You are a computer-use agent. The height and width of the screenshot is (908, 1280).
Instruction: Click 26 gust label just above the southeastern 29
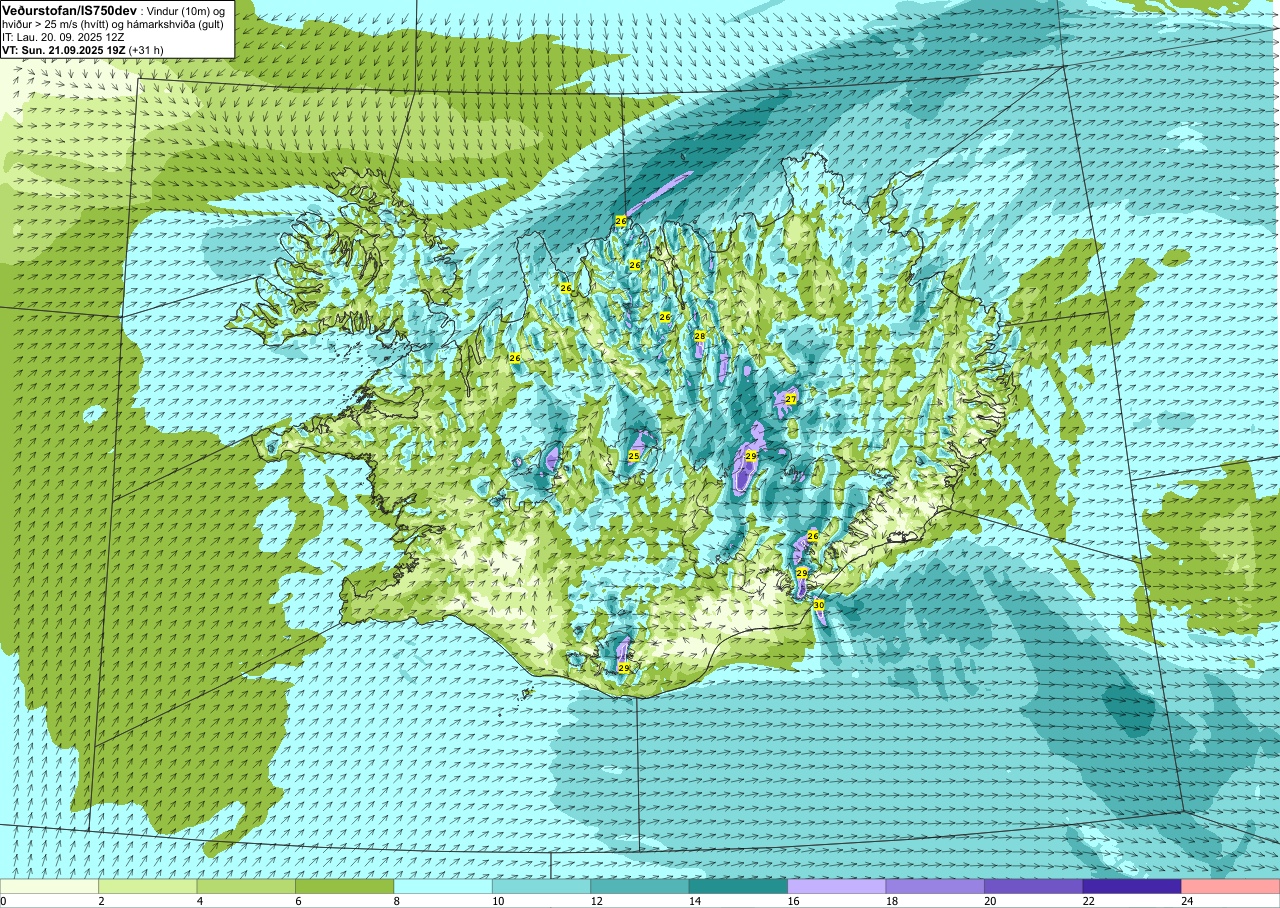point(813,536)
